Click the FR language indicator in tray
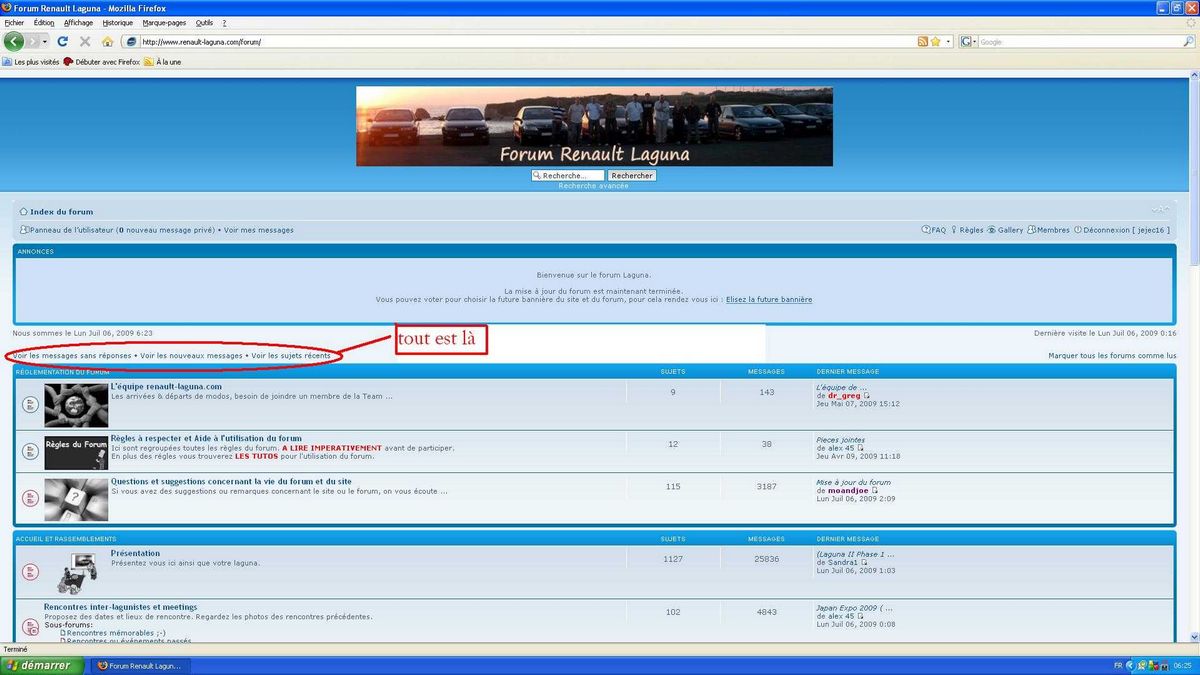This screenshot has width=1200, height=675. pyautogui.click(x=1117, y=665)
